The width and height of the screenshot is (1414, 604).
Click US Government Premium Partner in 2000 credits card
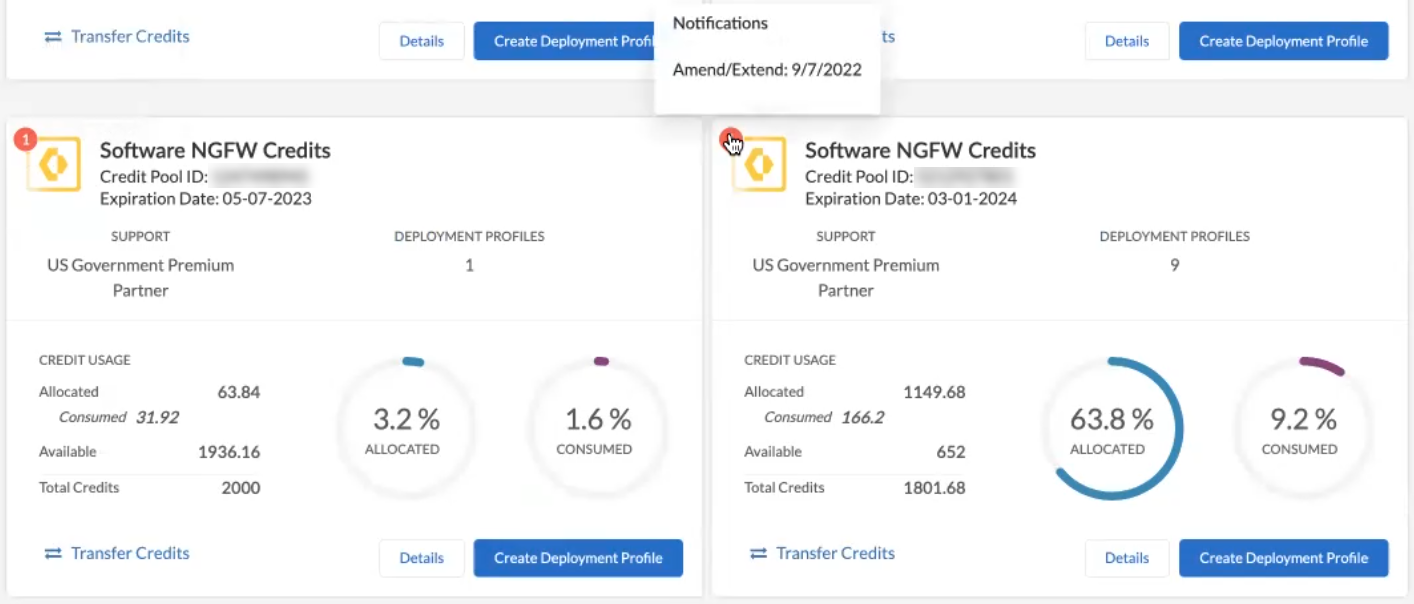[x=141, y=278]
